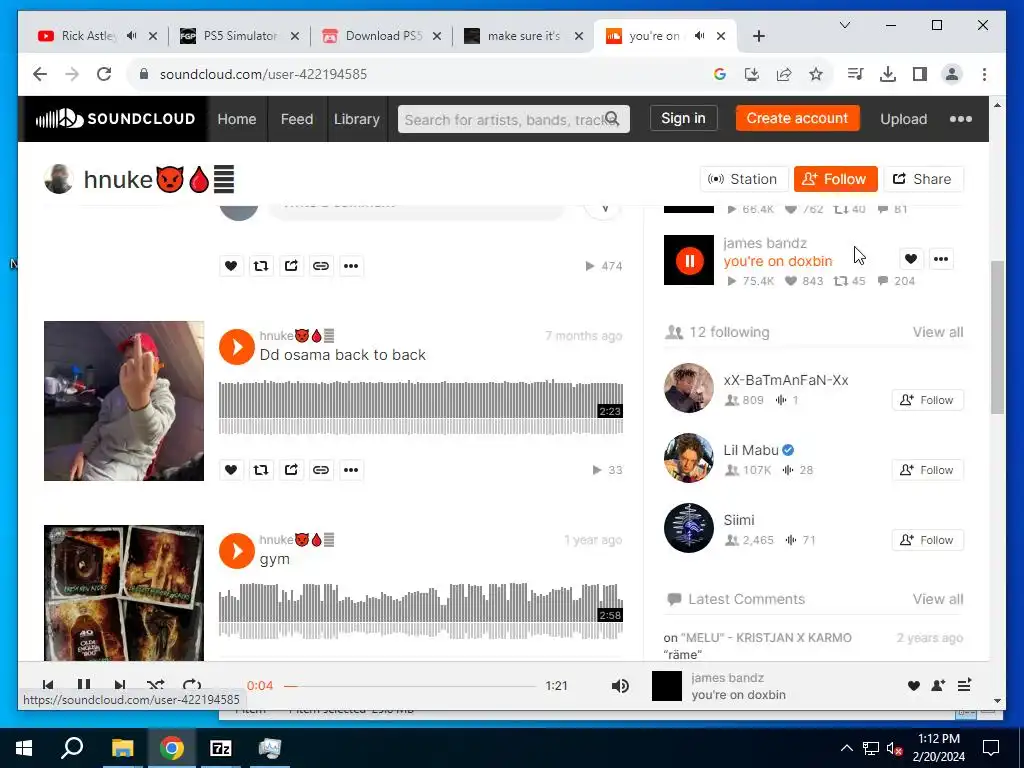The image size is (1024, 768).
Task: Open the tab search chevron
Action: pos(844,25)
